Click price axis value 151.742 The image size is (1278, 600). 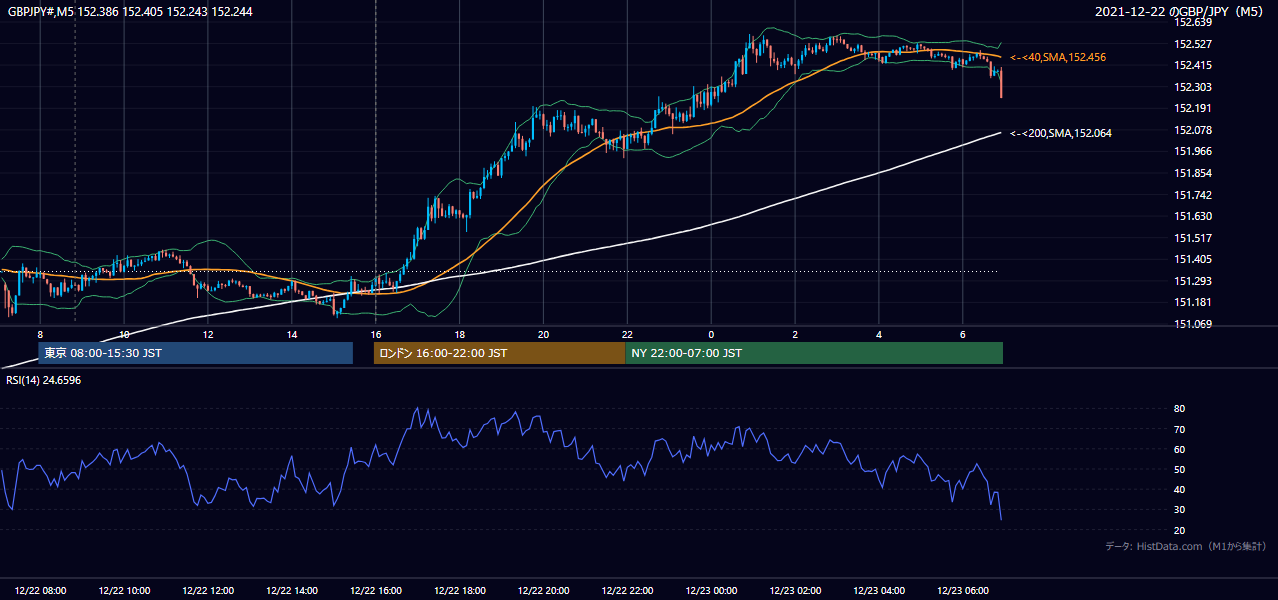point(1192,195)
